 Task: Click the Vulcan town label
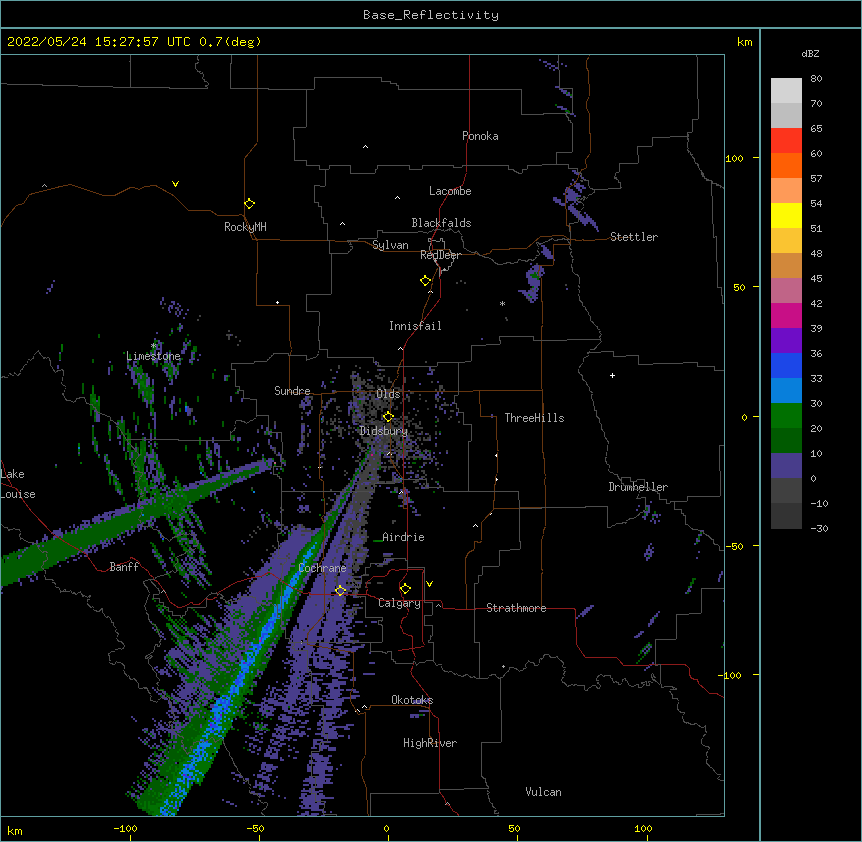[544, 792]
